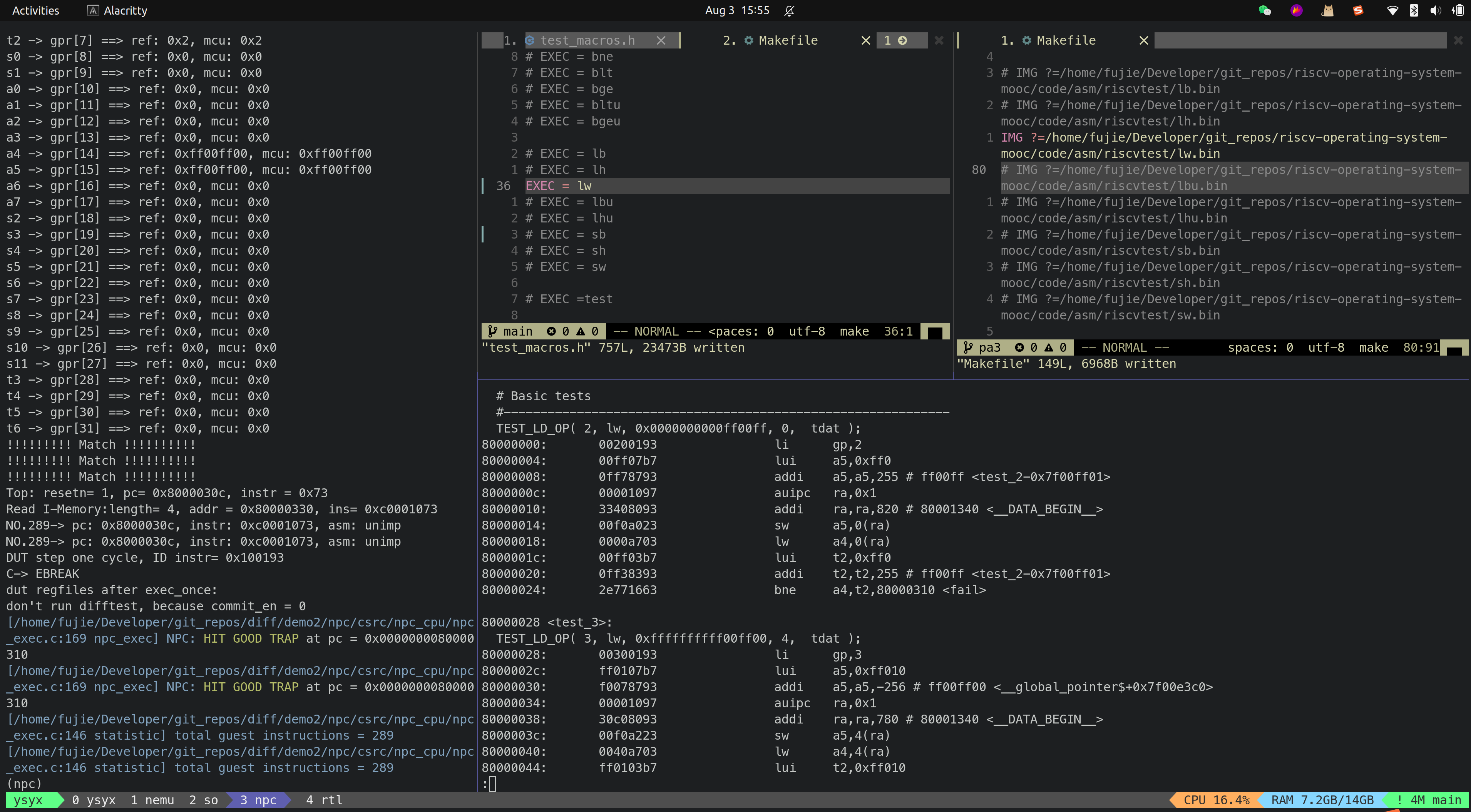
Task: Close the test_macros.h tab
Action: pos(661,40)
